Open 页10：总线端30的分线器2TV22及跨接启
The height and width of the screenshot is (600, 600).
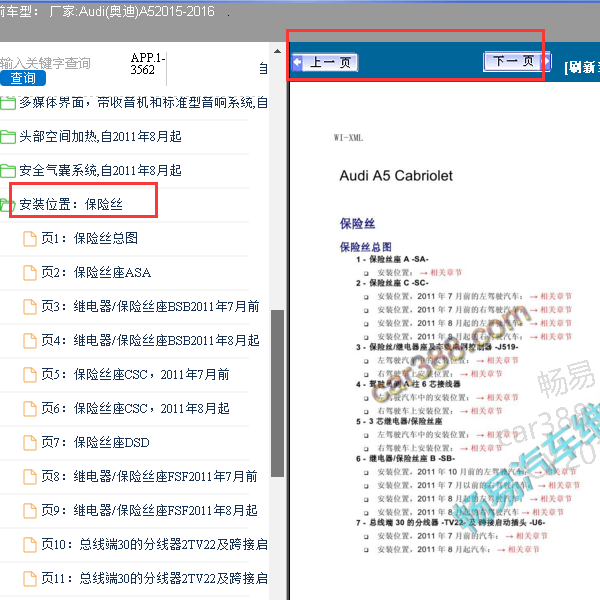155,544
